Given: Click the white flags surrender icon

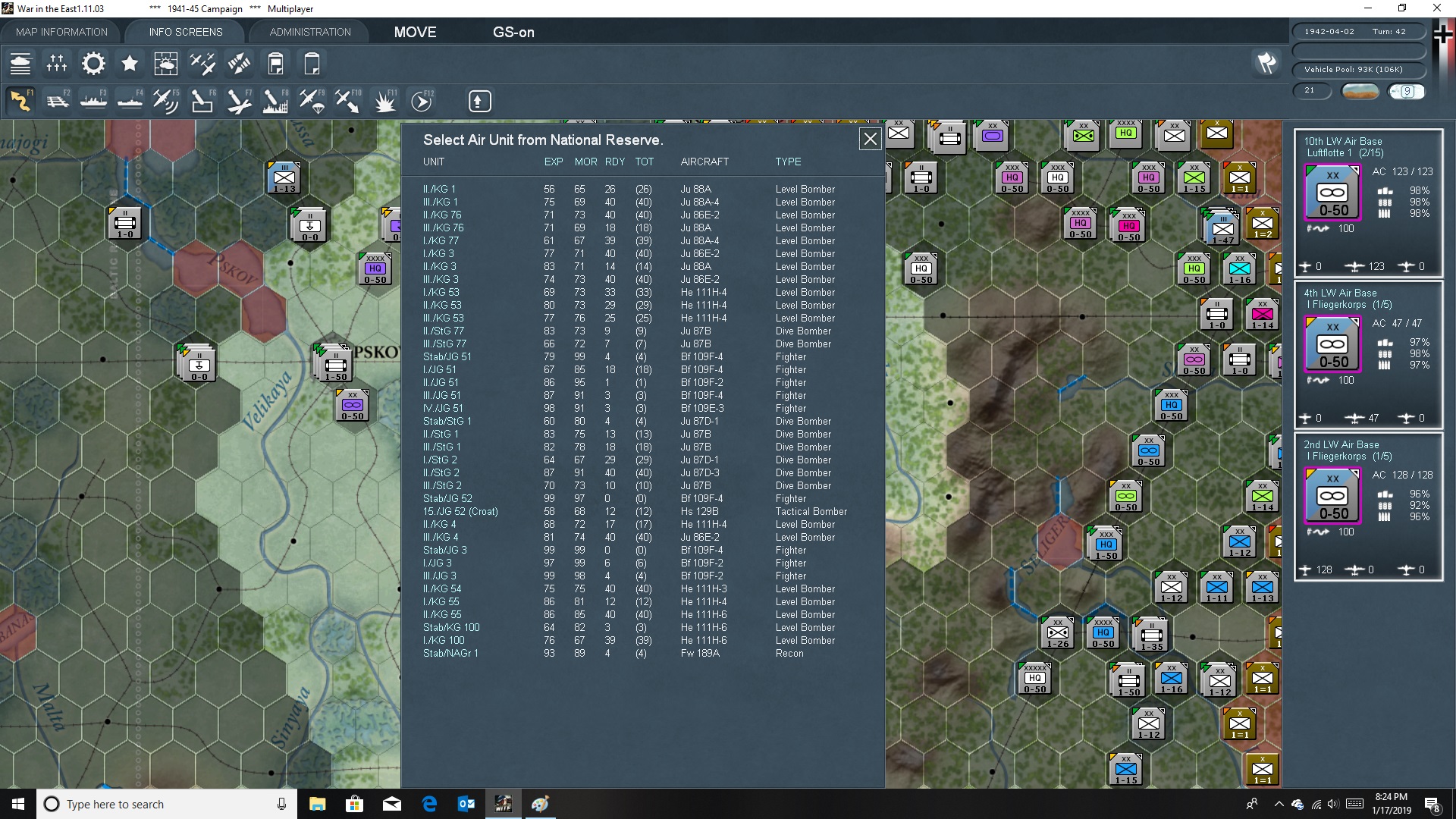Looking at the screenshot, I should click(1266, 63).
